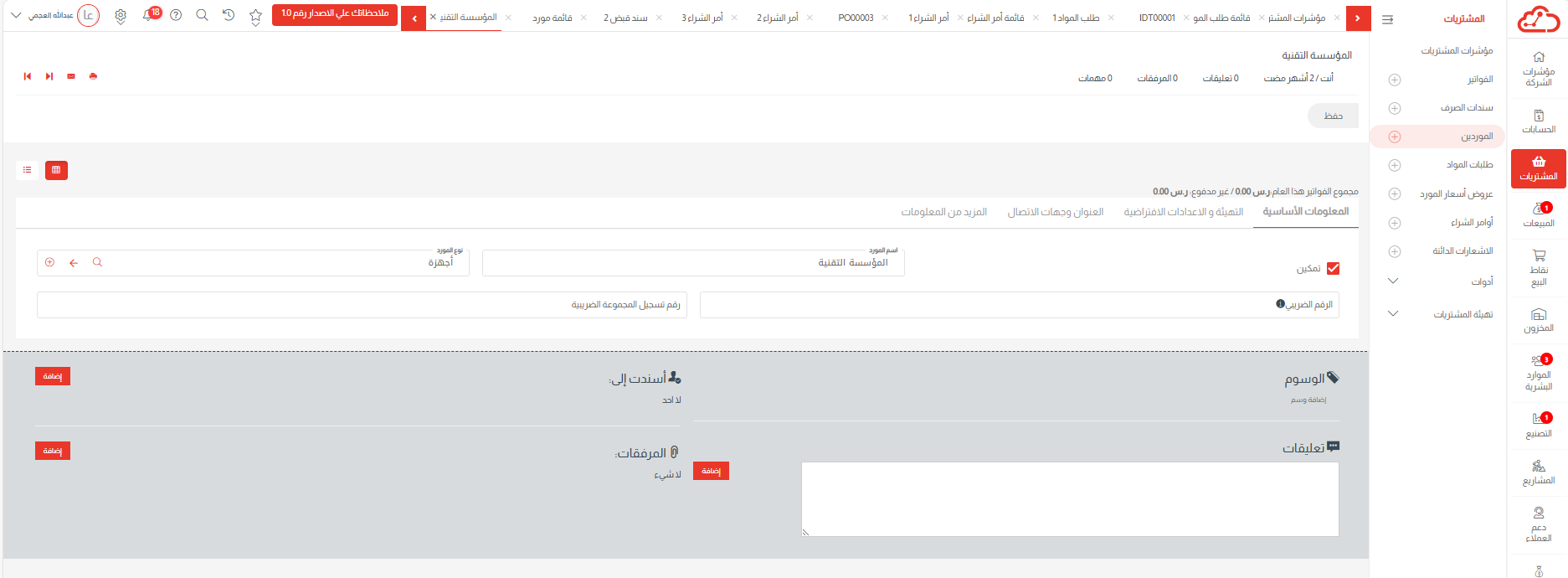This screenshot has width=1568, height=578.
Task: Open المخزون (inventory) module in the sidebar
Action: click(x=1538, y=321)
